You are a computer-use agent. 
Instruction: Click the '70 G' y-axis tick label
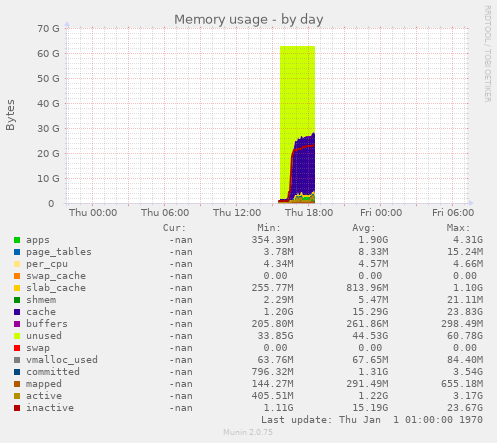pyautogui.click(x=48, y=29)
